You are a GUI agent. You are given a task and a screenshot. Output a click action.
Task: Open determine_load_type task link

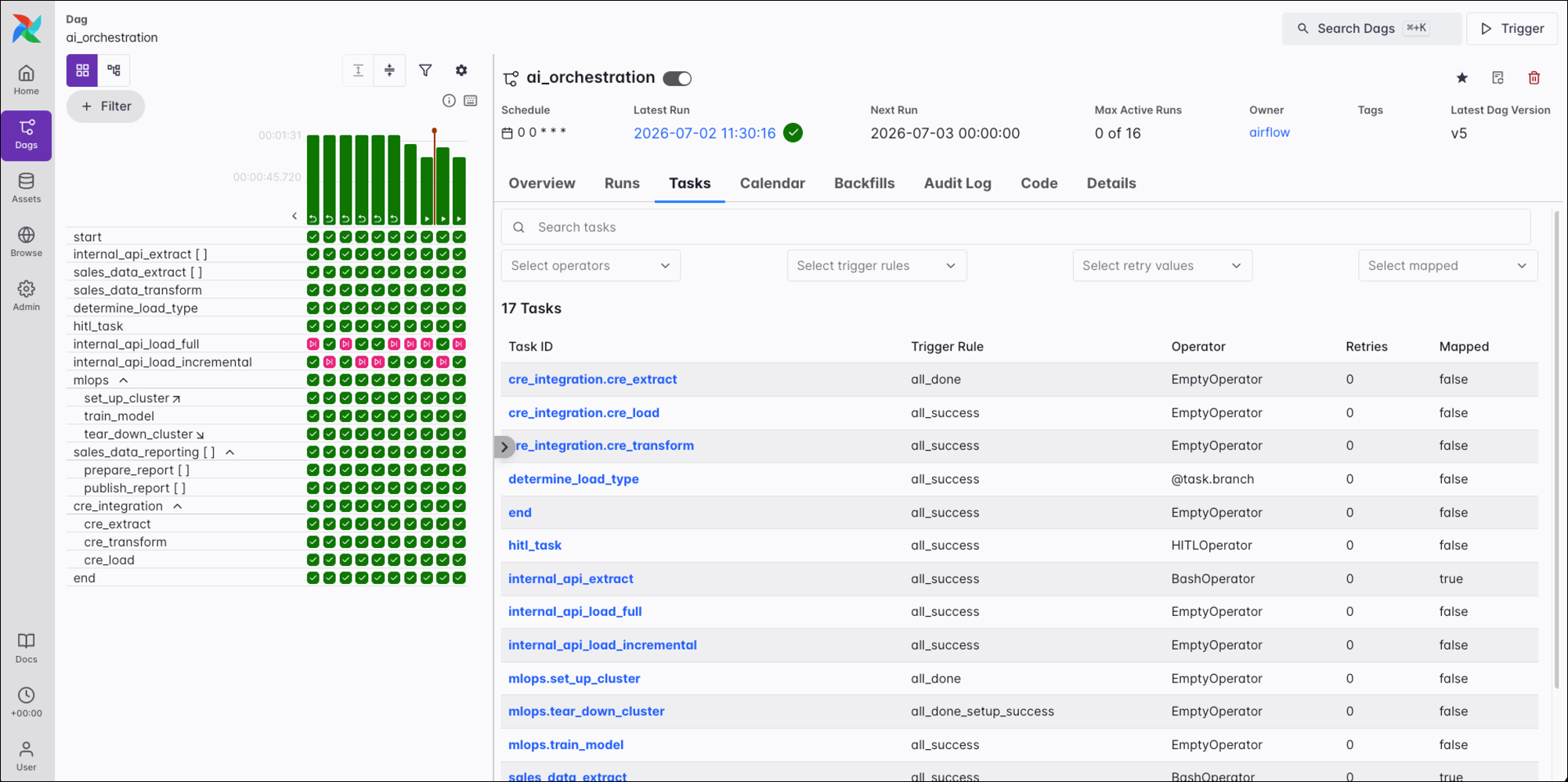(573, 479)
